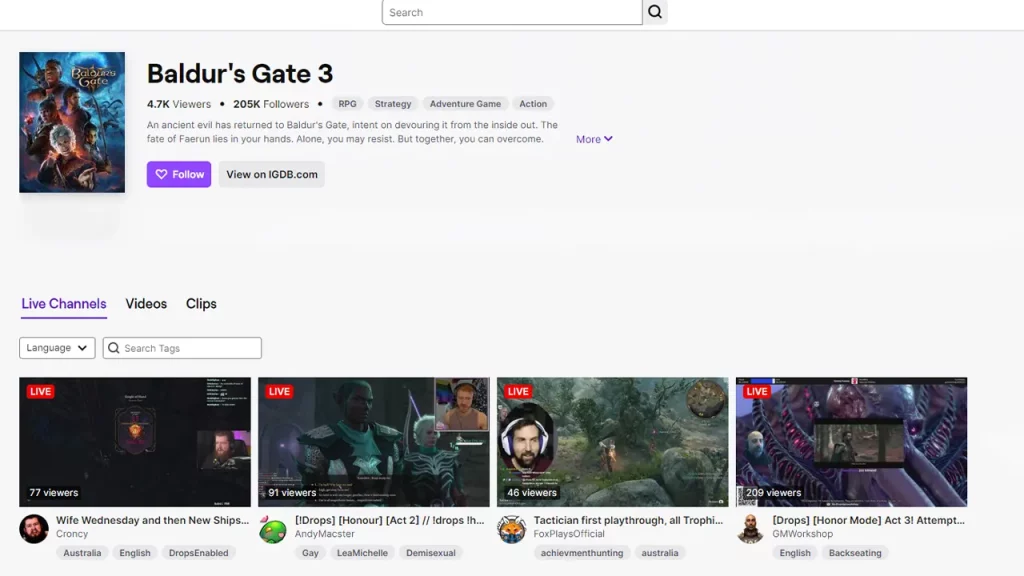This screenshot has height=576, width=1024.
Task: Open AndyMacster's 91 viewers stream thumbnail
Action: (374, 442)
